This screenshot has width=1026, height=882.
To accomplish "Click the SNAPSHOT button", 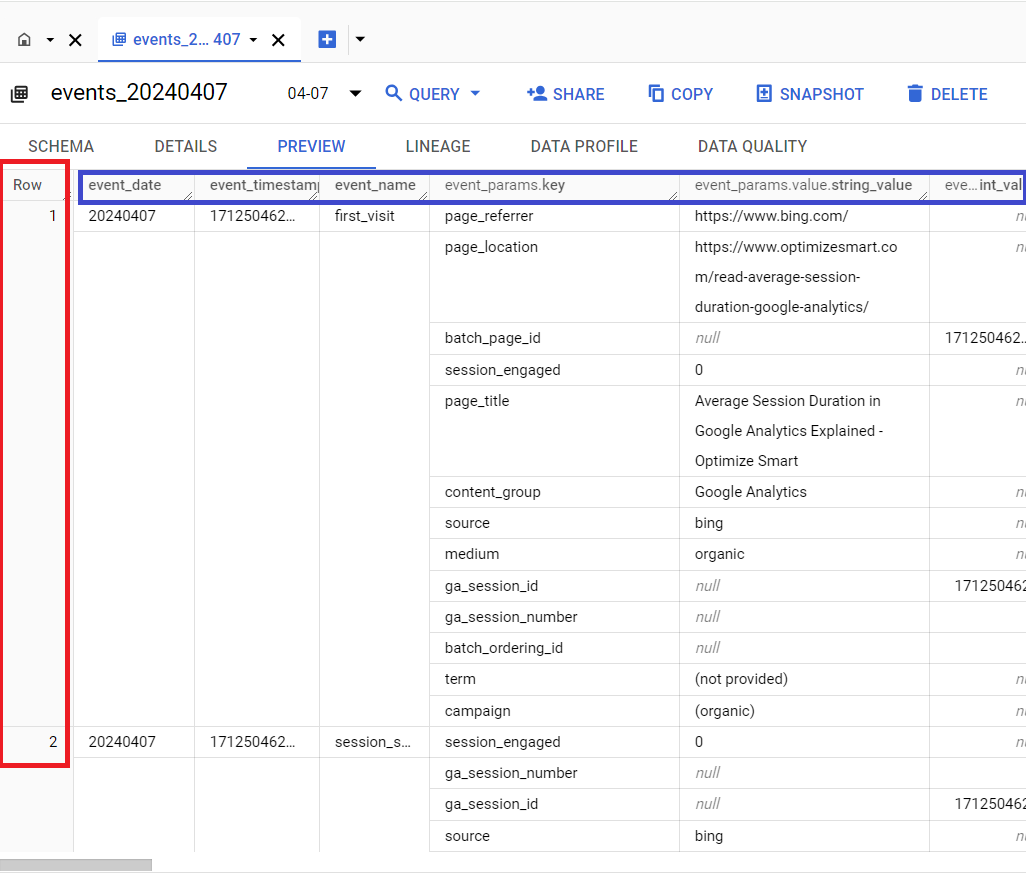I will (809, 94).
